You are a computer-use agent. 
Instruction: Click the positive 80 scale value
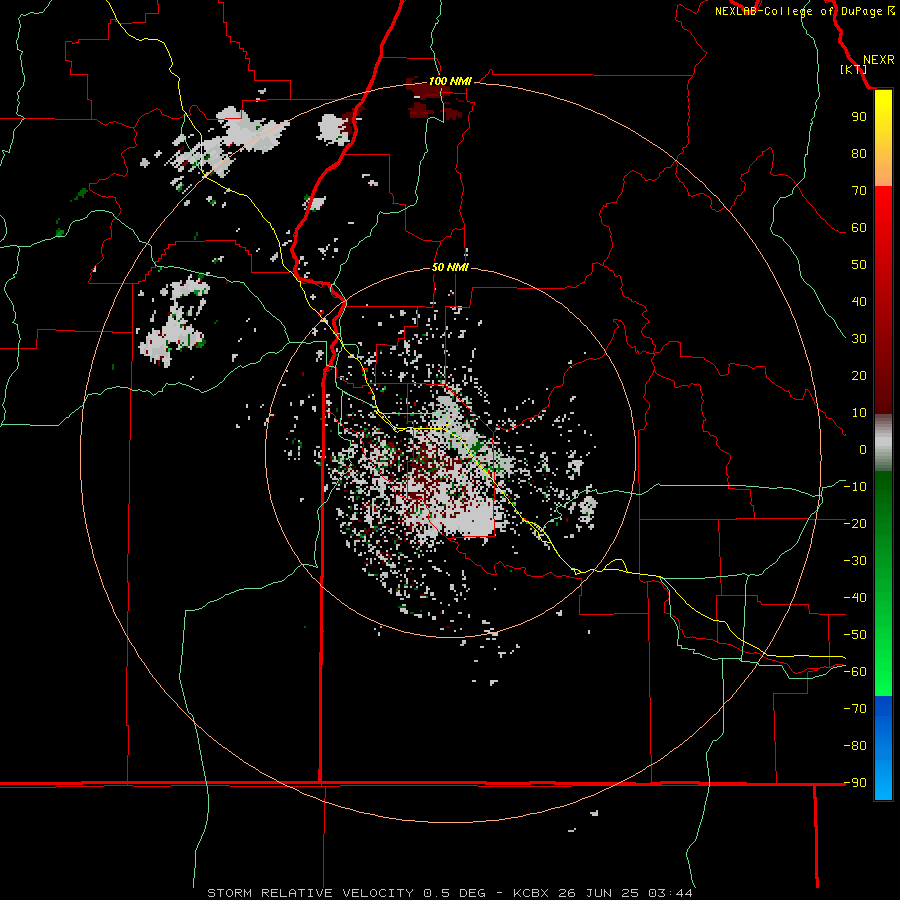pyautogui.click(x=859, y=153)
